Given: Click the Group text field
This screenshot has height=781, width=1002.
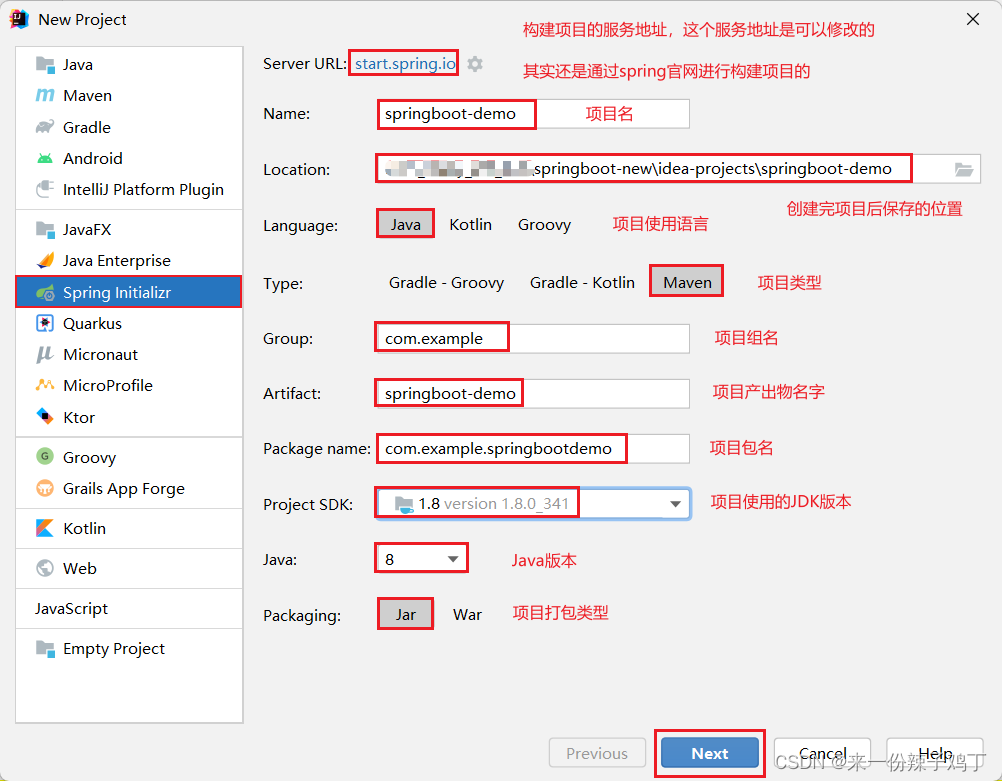Looking at the screenshot, I should coord(534,338).
